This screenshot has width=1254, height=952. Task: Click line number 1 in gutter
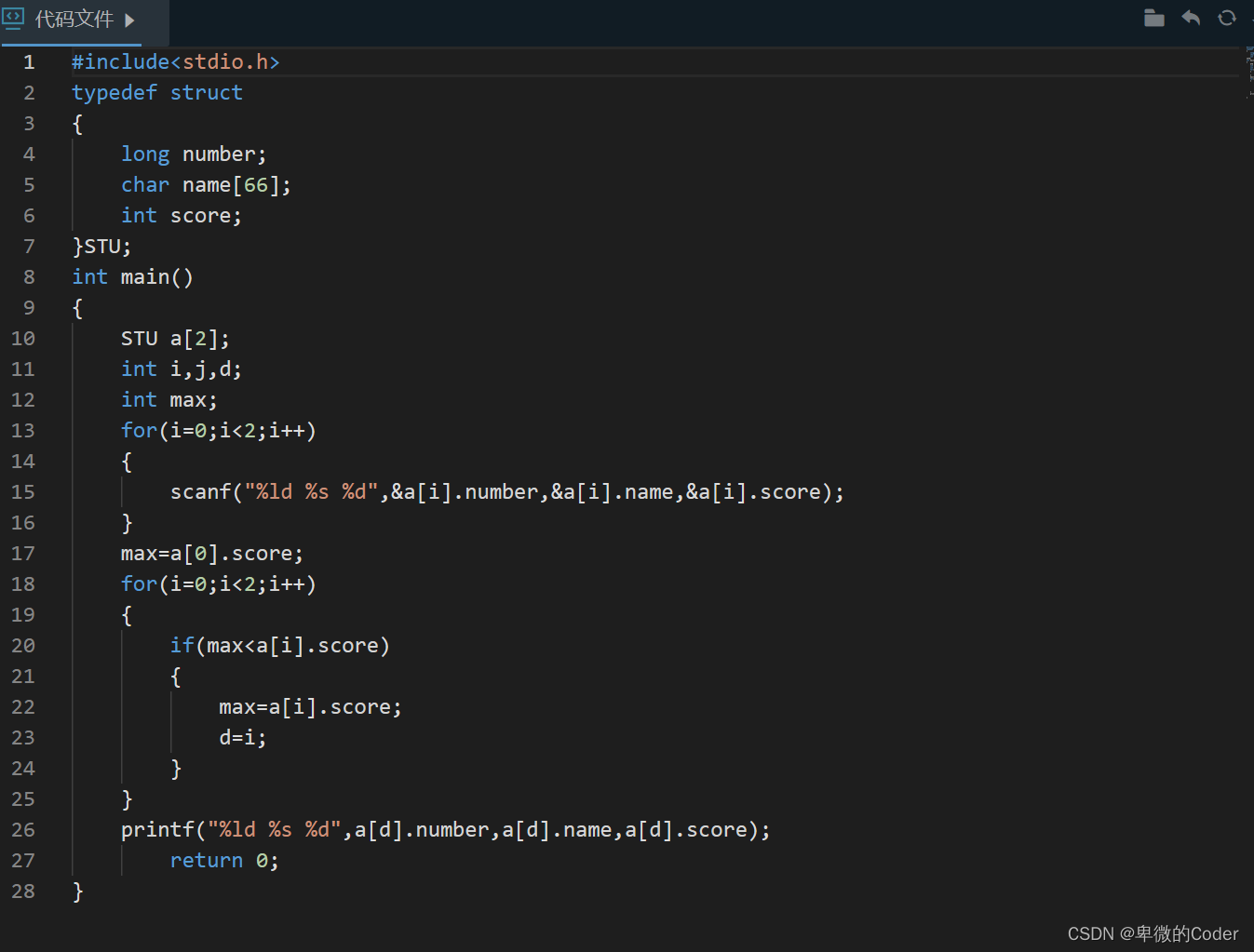point(29,61)
